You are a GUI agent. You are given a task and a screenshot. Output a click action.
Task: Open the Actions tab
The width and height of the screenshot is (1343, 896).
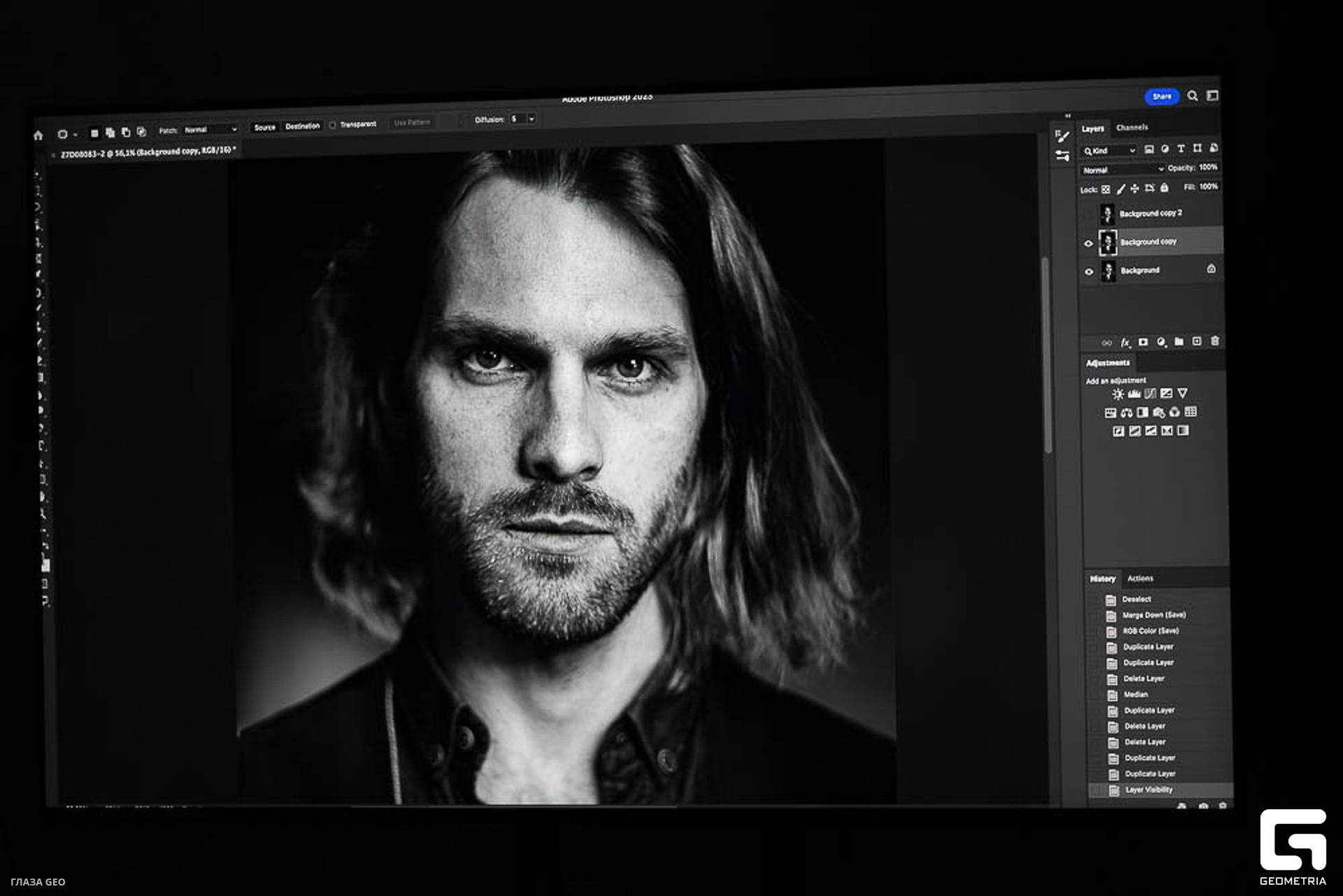click(1140, 578)
